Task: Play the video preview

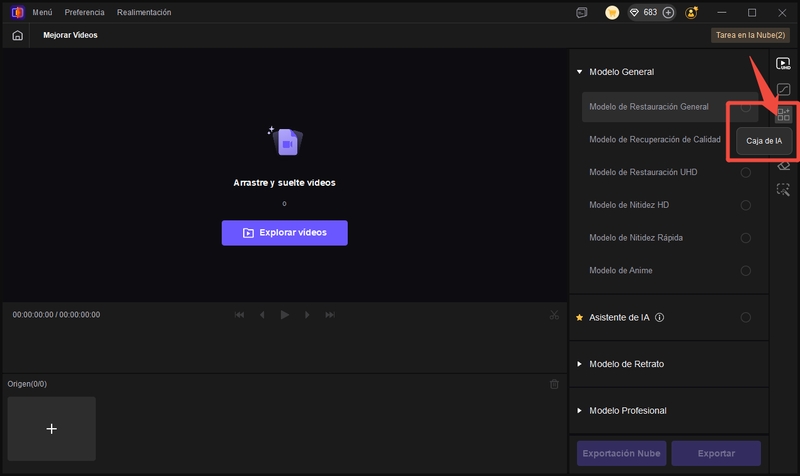Action: tap(285, 315)
